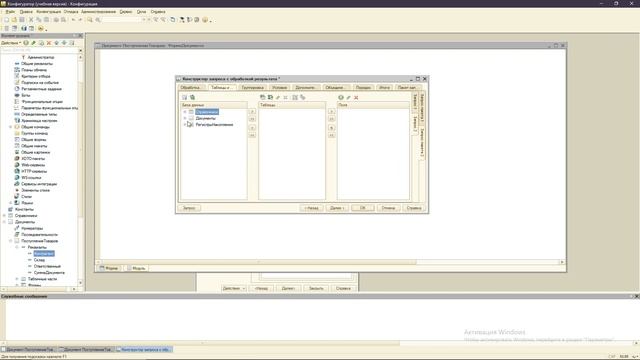Viewport: 640px width, 360px height.
Task: Select РегистрыНакопления in the database list
Action: coord(214,124)
